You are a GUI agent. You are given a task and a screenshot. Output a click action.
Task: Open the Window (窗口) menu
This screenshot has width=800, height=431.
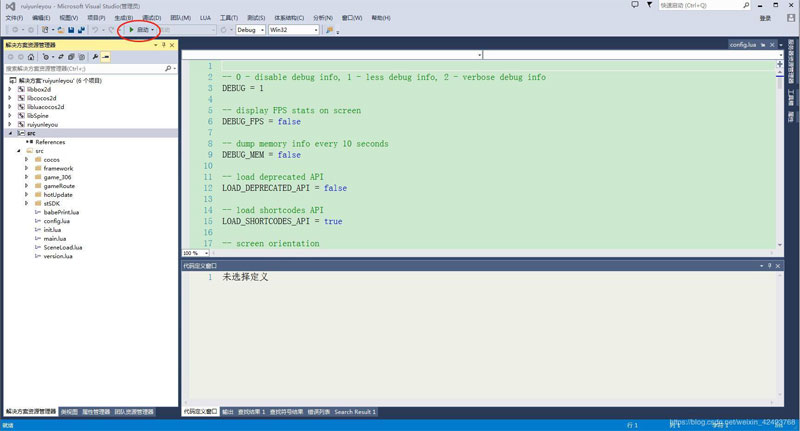coord(352,18)
